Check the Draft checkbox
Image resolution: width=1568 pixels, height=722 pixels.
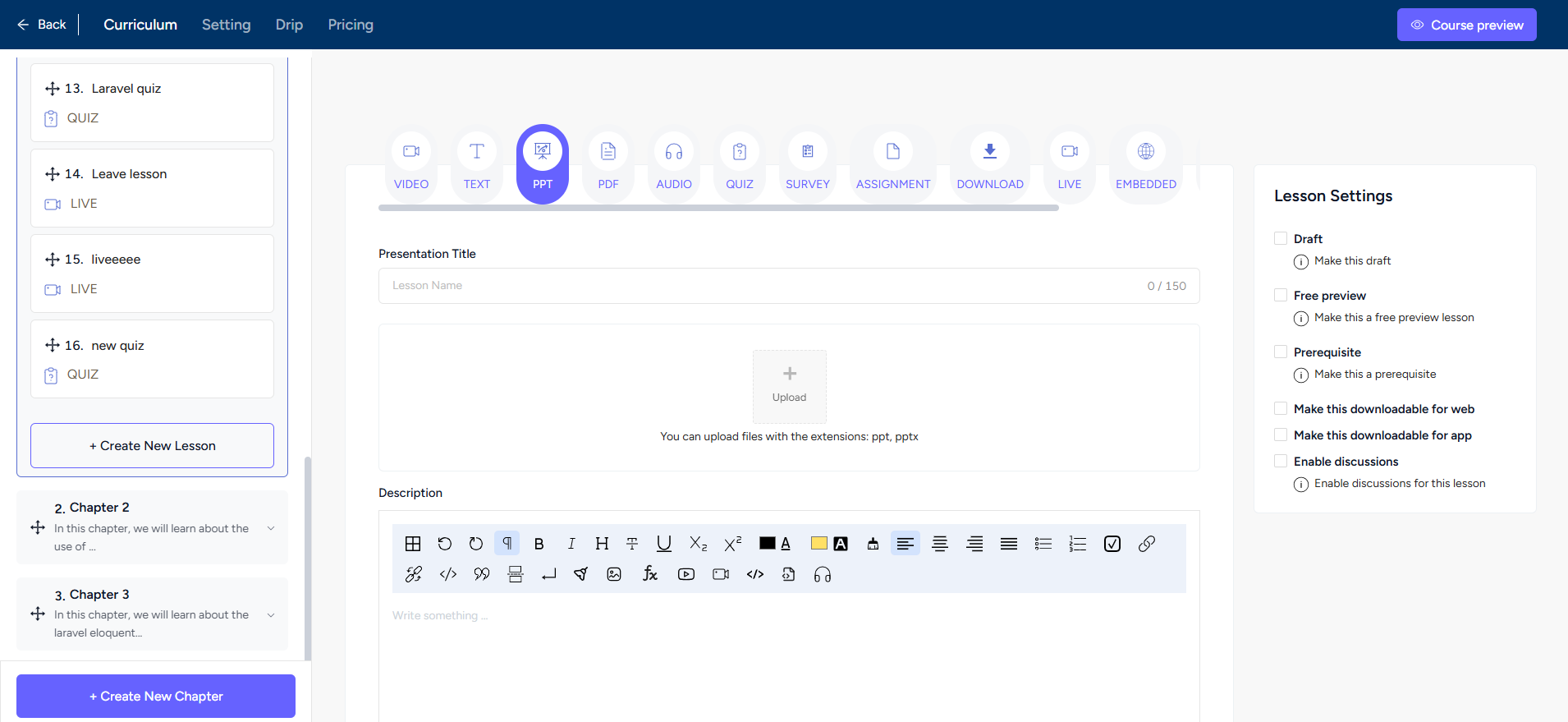1281,238
